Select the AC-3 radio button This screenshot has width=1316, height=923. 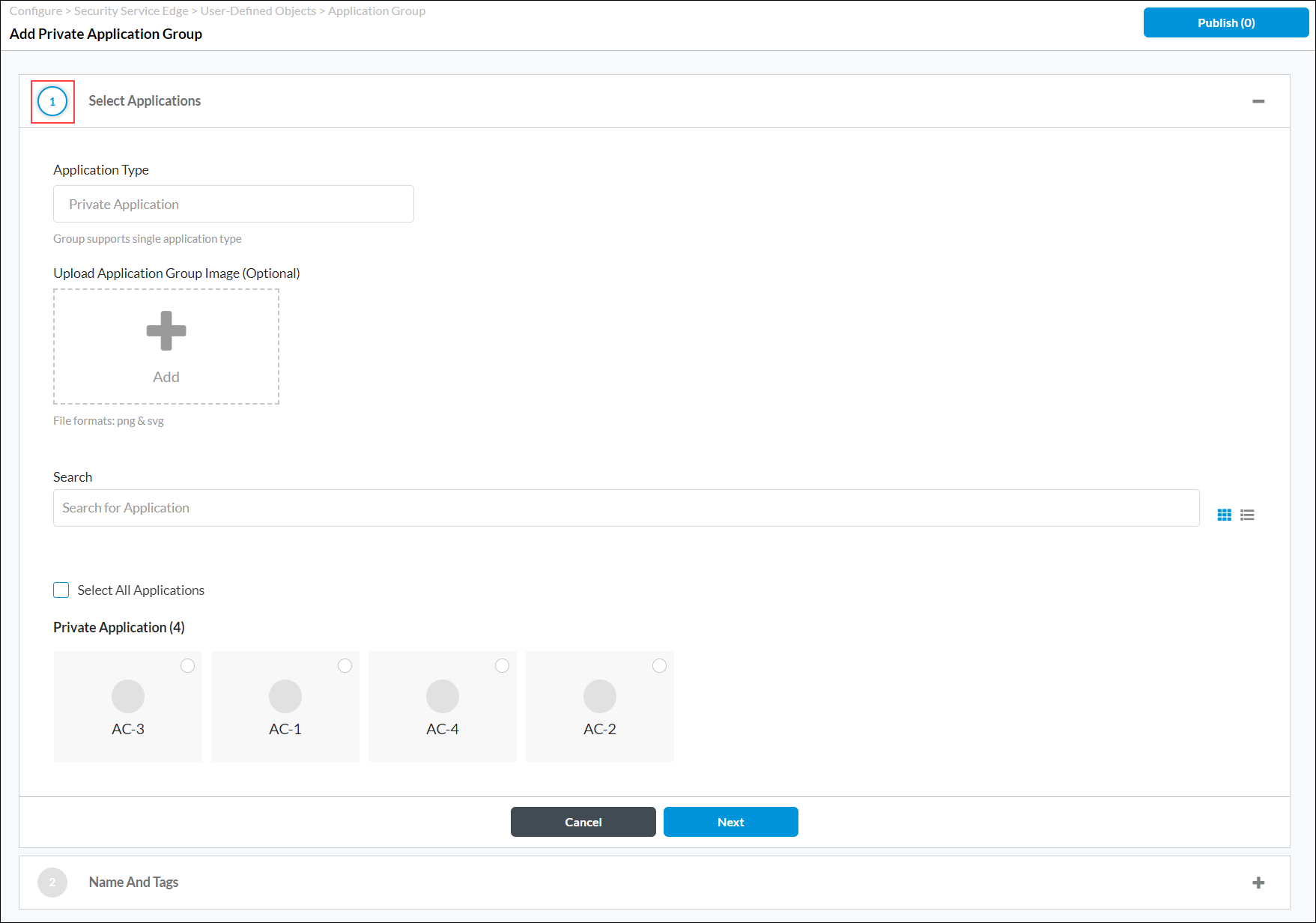tap(187, 665)
